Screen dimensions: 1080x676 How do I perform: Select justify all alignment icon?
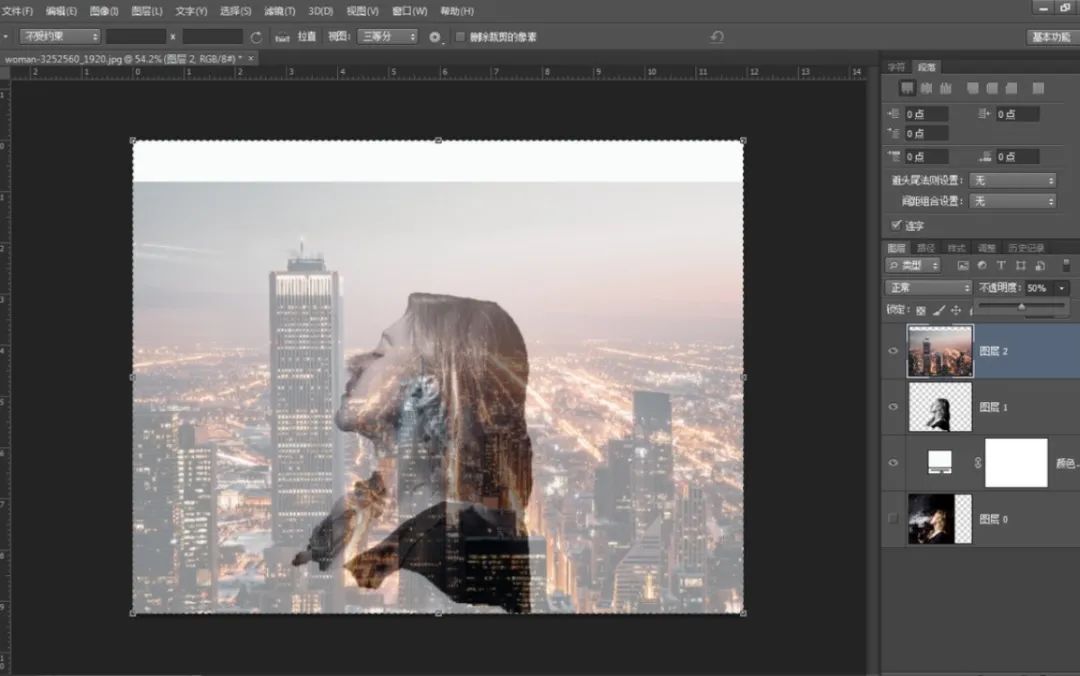[1038, 88]
